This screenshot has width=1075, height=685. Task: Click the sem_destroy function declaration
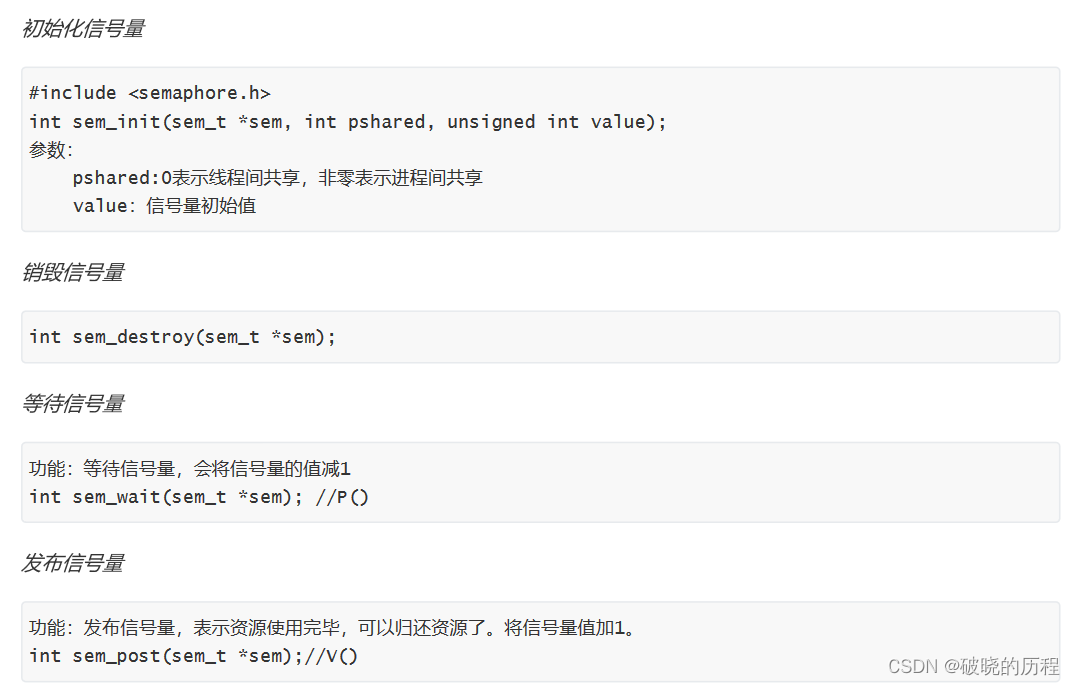(182, 337)
